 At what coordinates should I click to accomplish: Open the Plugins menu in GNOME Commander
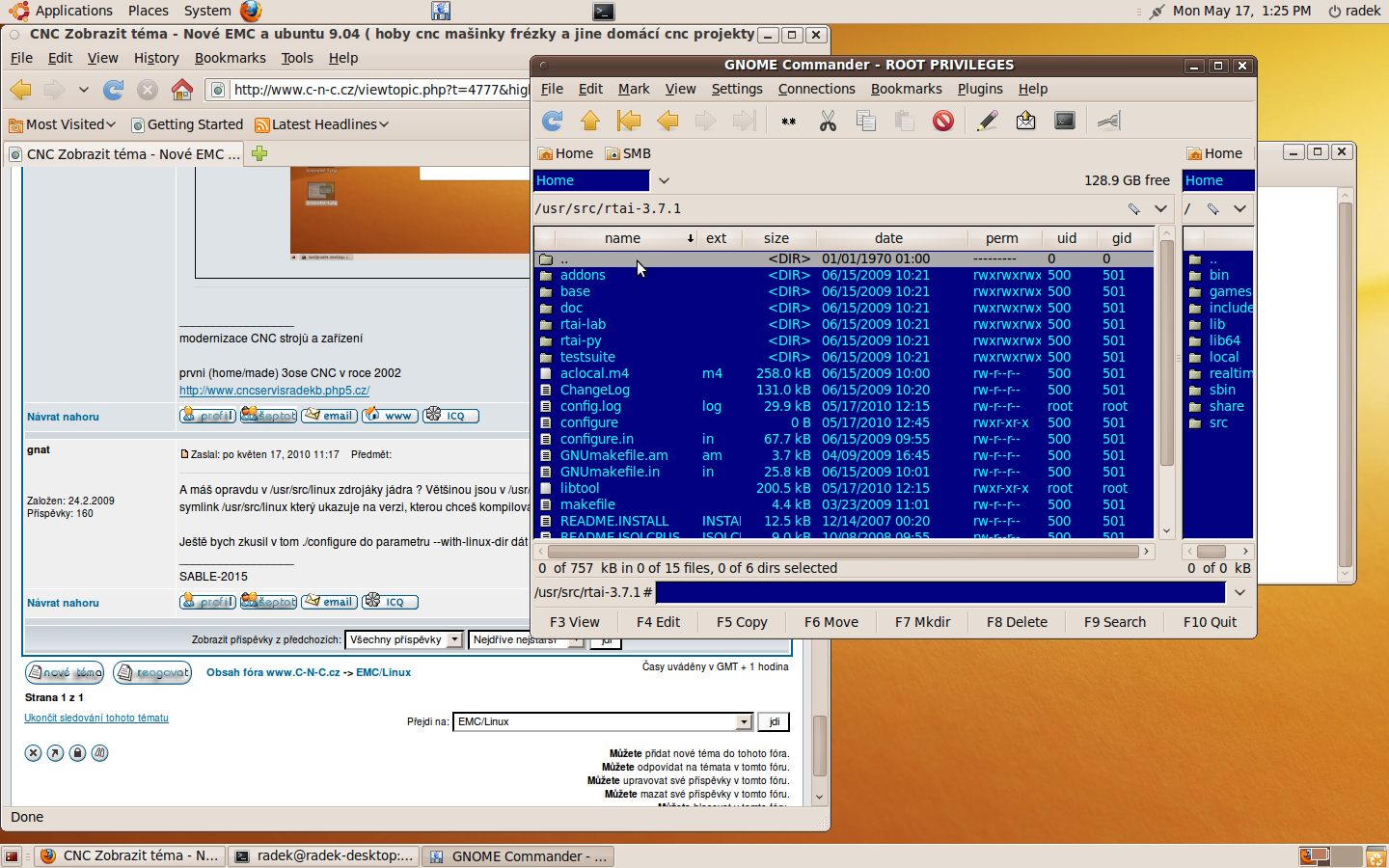click(x=979, y=89)
